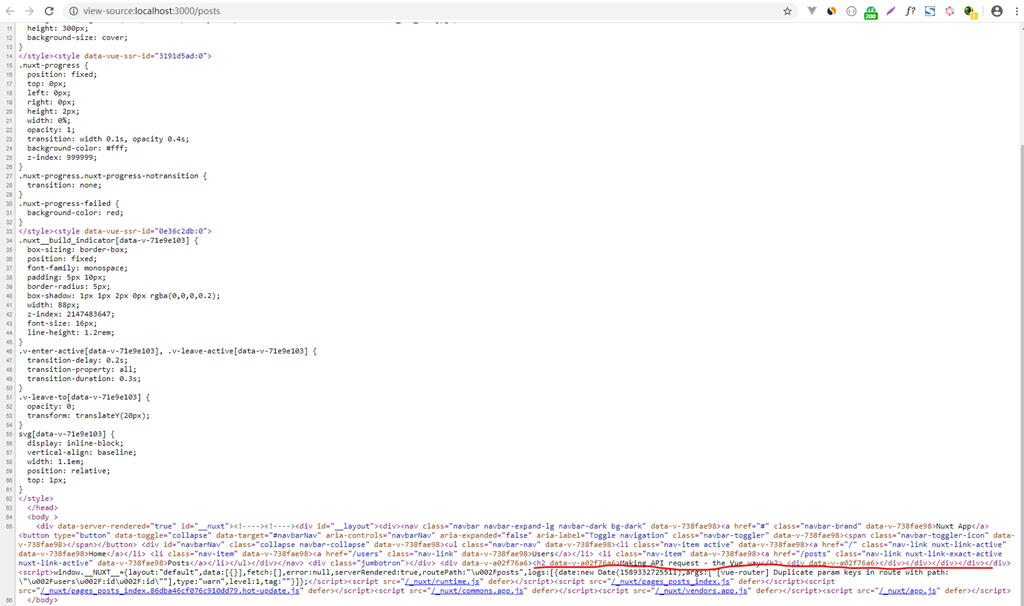
Task: Click the text "background-color: red;"
Action: (x=75, y=213)
